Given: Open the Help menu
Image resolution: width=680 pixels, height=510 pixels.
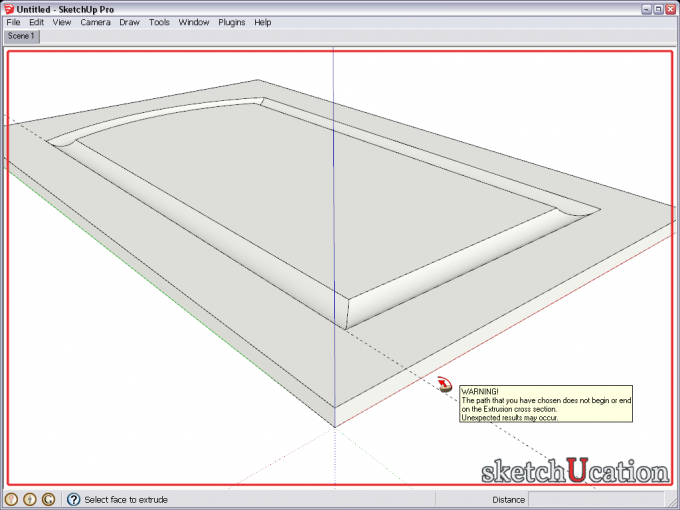Looking at the screenshot, I should (x=262, y=22).
